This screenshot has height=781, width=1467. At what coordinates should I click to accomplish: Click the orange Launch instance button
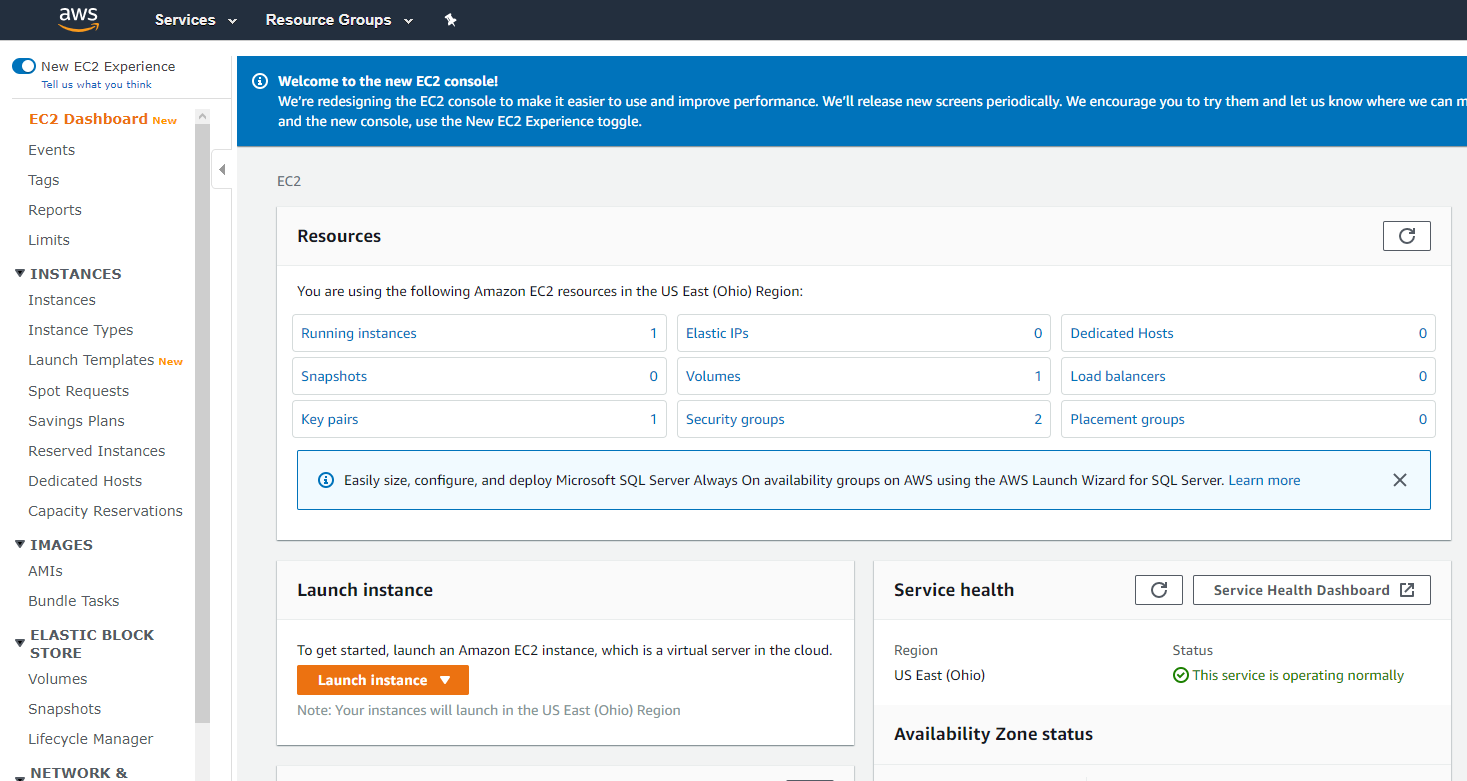point(382,680)
